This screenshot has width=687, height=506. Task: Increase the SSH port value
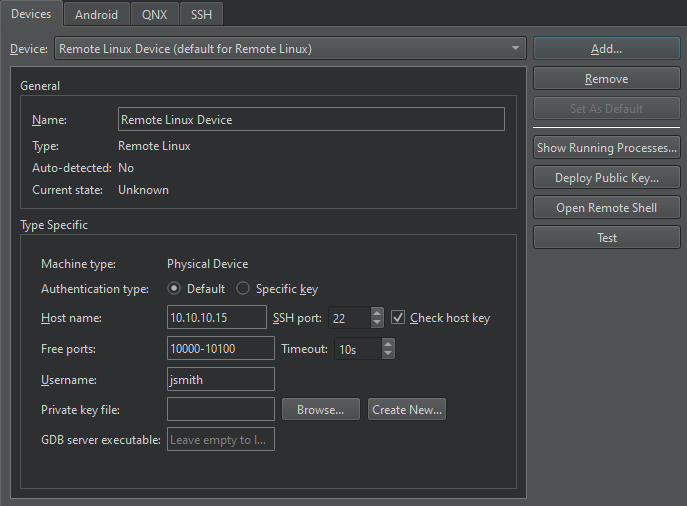[377, 313]
